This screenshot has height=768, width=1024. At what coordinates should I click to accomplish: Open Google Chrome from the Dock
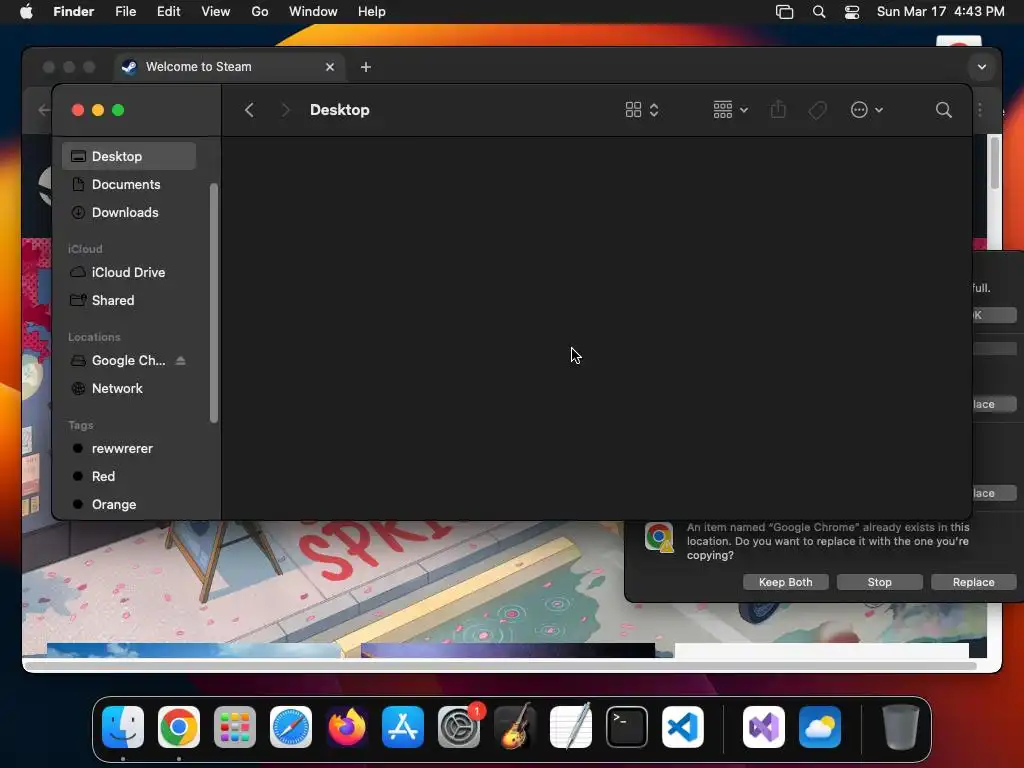[x=179, y=727]
